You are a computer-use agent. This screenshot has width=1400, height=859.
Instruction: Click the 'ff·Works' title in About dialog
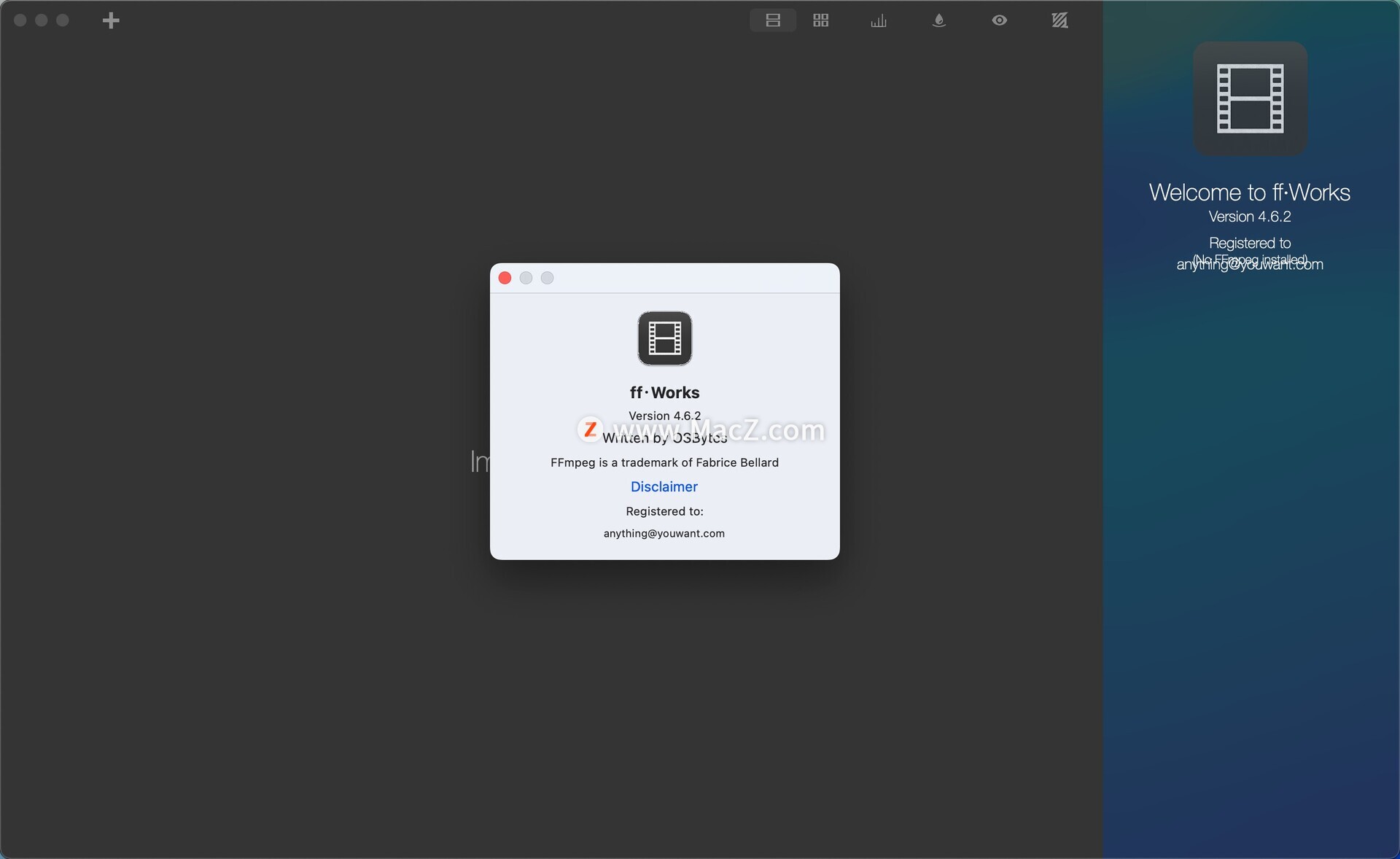point(665,392)
